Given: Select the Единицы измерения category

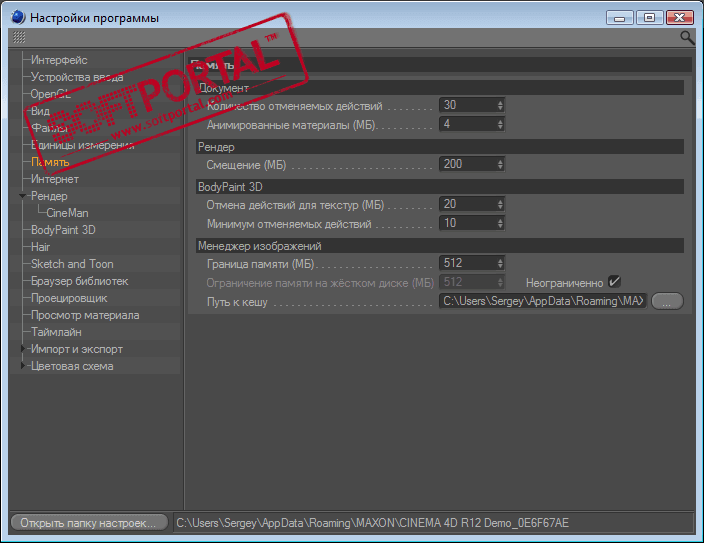Looking at the screenshot, I should pyautogui.click(x=82, y=145).
